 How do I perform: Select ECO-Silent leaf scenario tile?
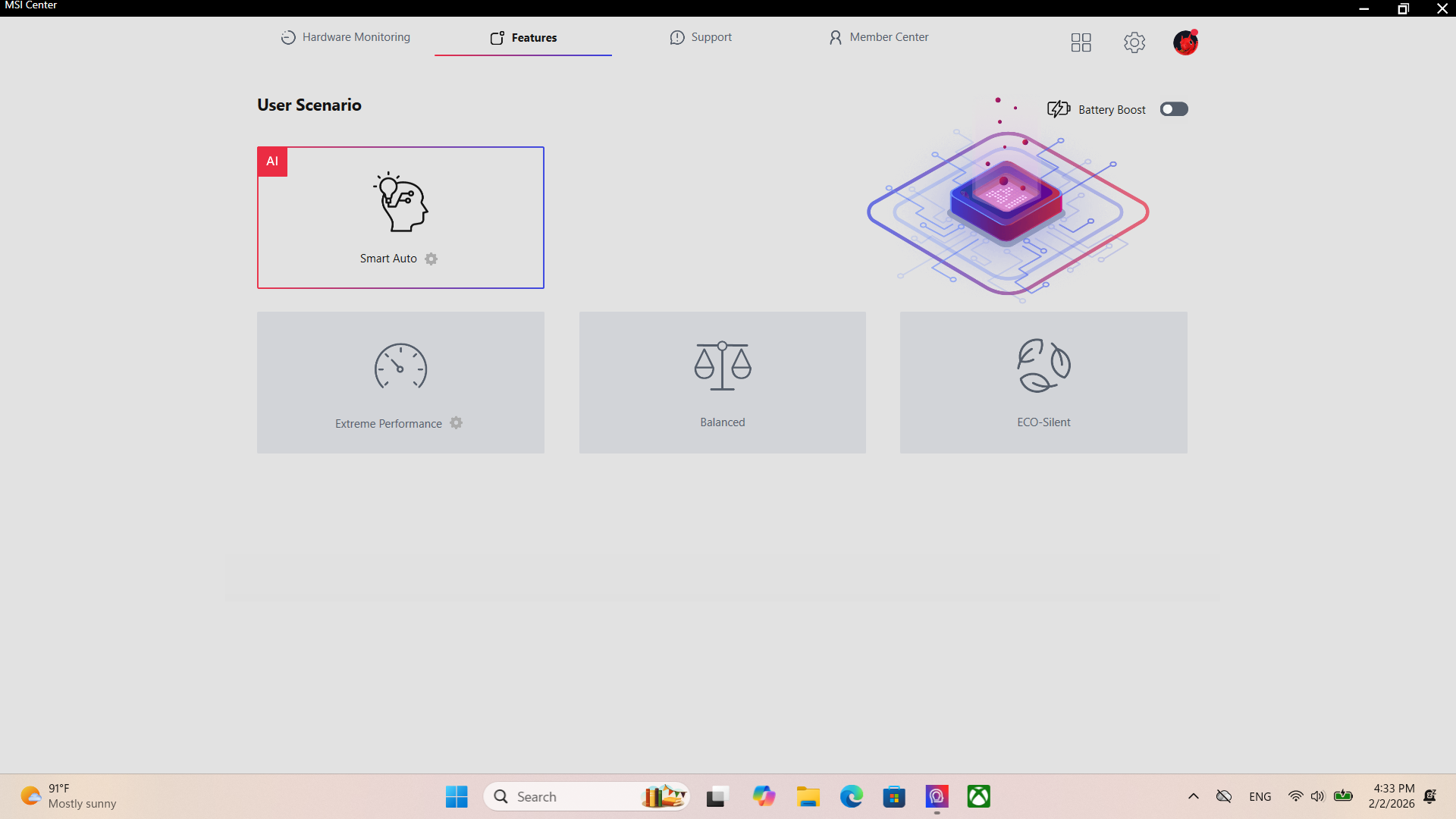pyautogui.click(x=1043, y=382)
